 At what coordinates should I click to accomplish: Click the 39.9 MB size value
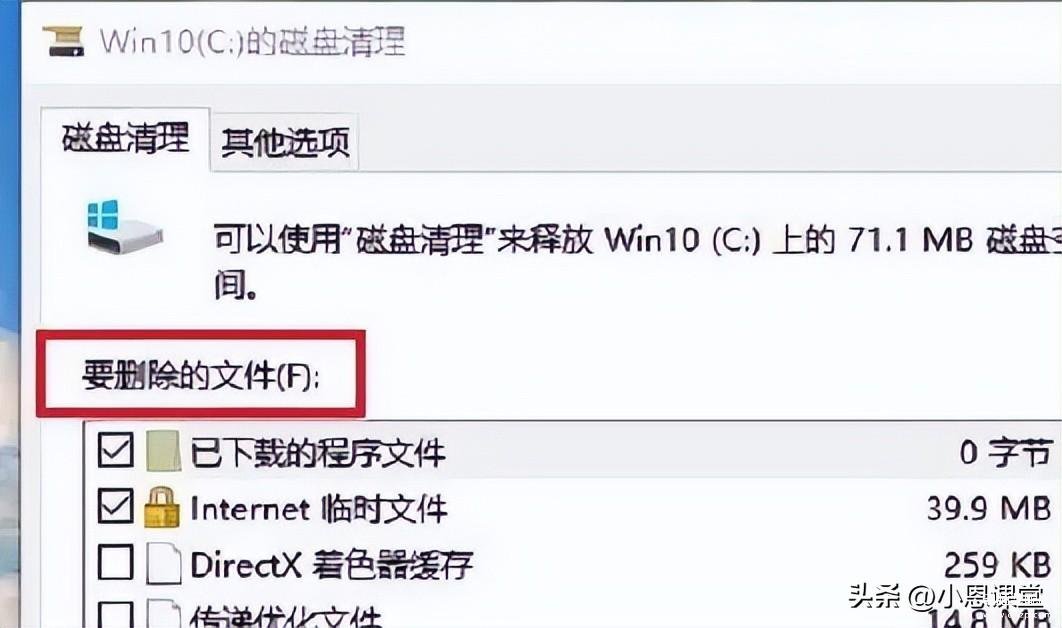tap(989, 508)
